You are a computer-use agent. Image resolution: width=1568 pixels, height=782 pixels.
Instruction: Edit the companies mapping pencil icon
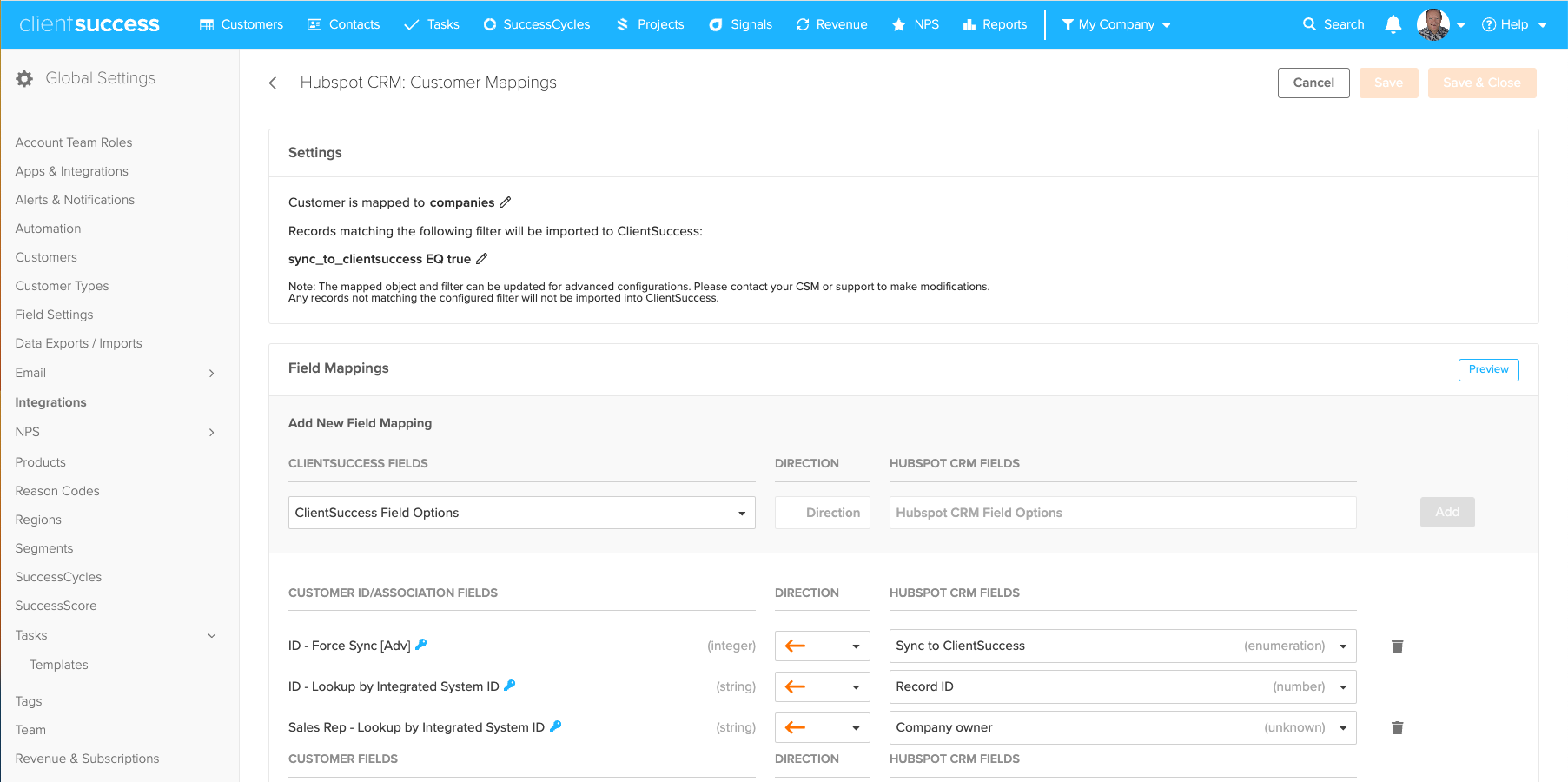pos(506,202)
